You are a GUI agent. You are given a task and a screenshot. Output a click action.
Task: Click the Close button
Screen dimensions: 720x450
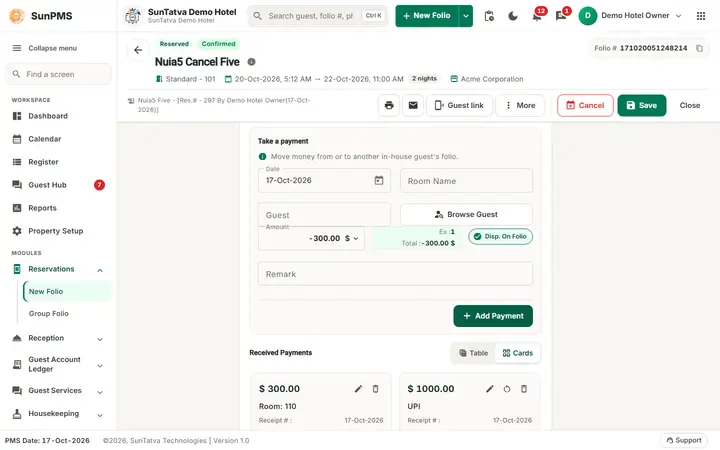pos(690,106)
